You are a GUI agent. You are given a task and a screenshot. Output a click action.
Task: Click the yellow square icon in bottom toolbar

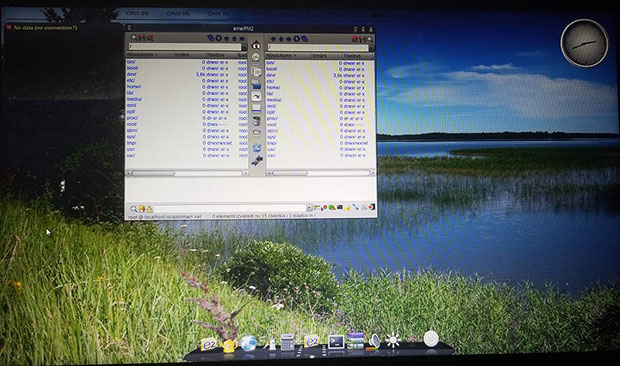(347, 208)
